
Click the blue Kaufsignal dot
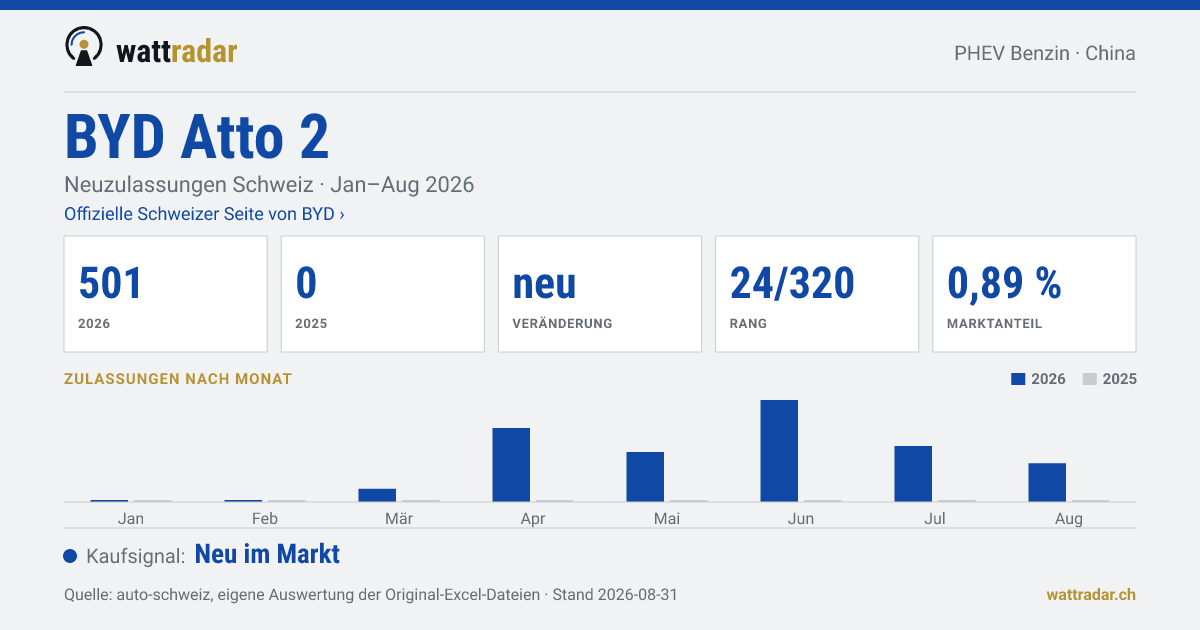point(70,556)
